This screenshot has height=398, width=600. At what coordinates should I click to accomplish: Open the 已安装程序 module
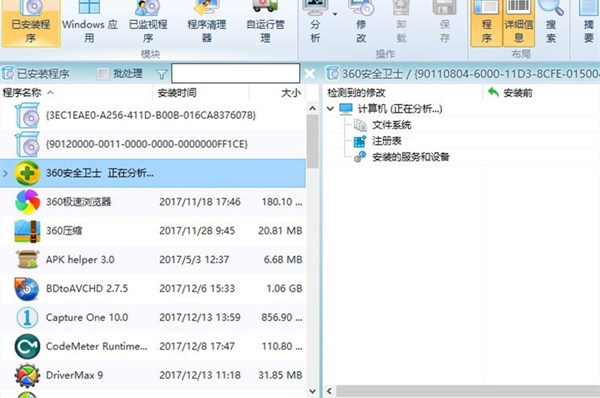point(31,23)
